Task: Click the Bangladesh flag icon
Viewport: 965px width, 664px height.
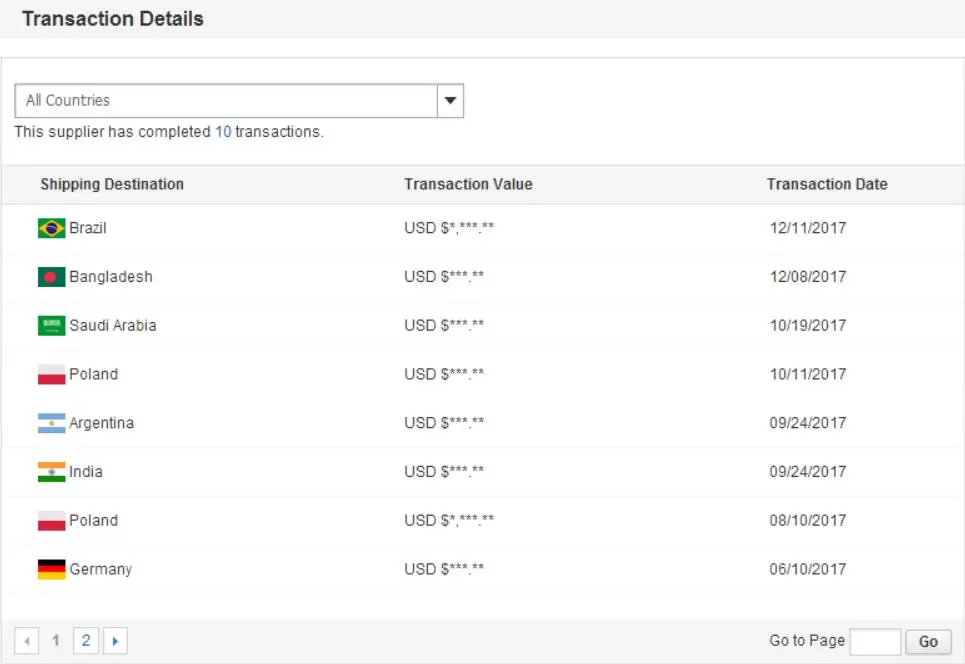Action: click(x=51, y=277)
